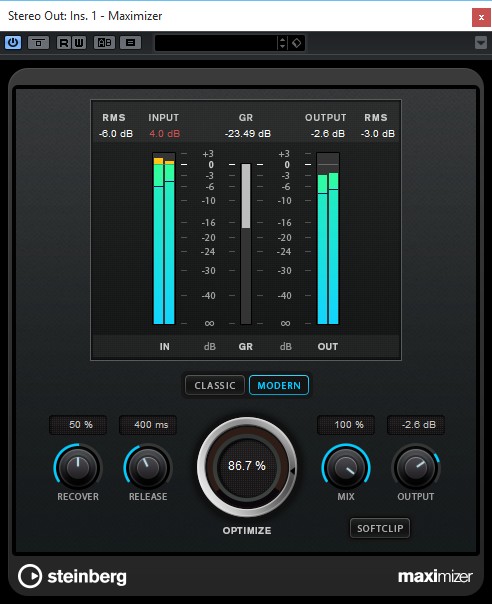Toggle the plugin power bypass button
This screenshot has width=492, height=604.
click(x=13, y=42)
